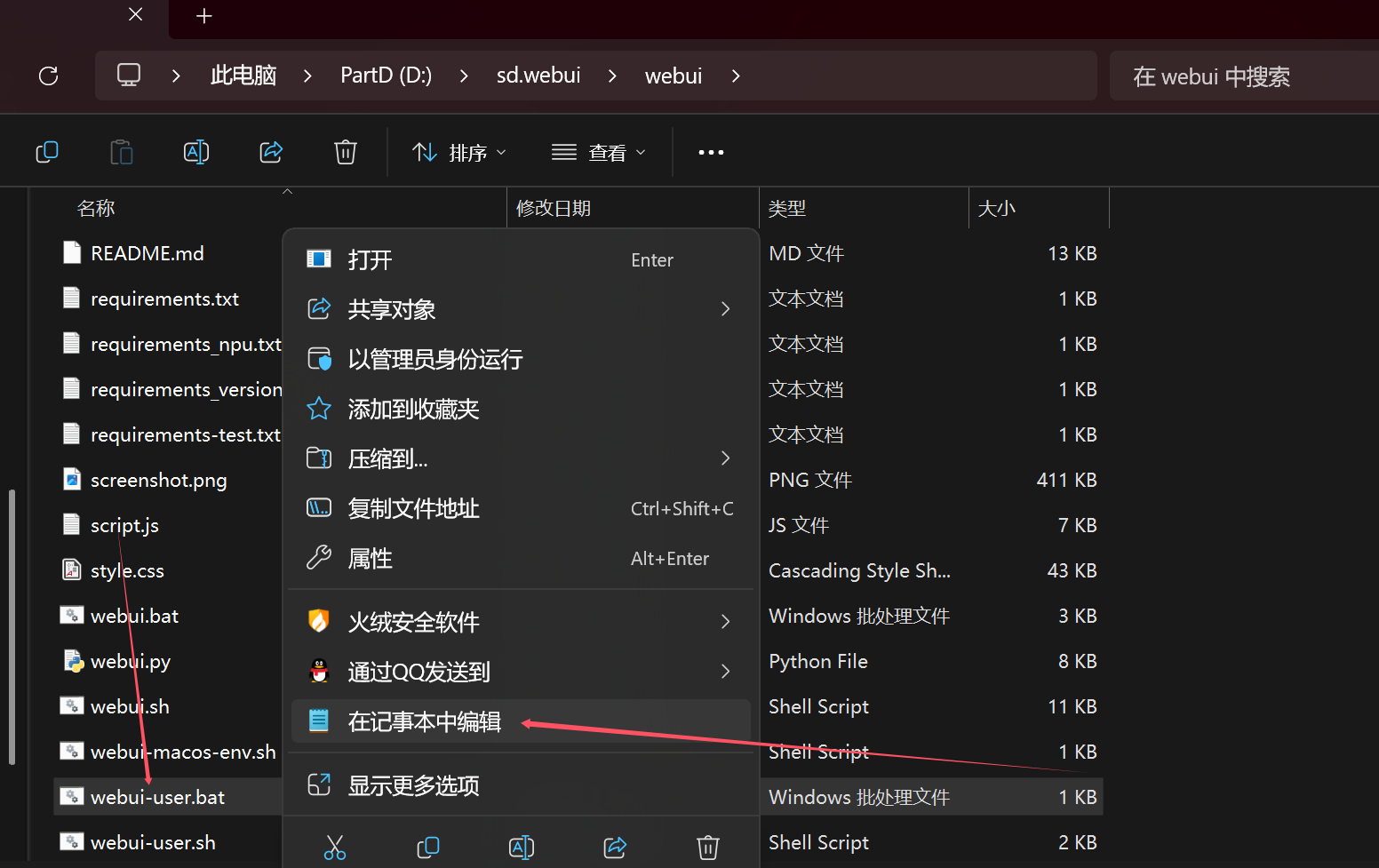Click the trash icon at context menu bottom
Image resolution: width=1379 pixels, height=868 pixels.
707,848
